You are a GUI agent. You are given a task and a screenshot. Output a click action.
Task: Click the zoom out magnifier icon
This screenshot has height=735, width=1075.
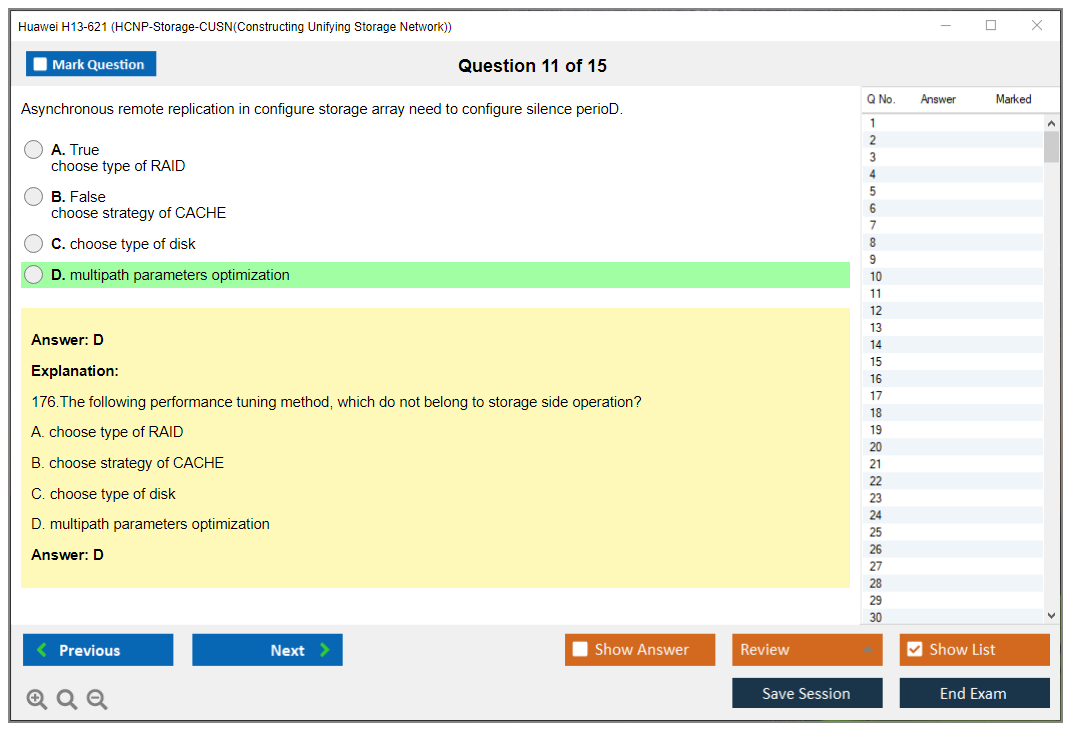(97, 700)
